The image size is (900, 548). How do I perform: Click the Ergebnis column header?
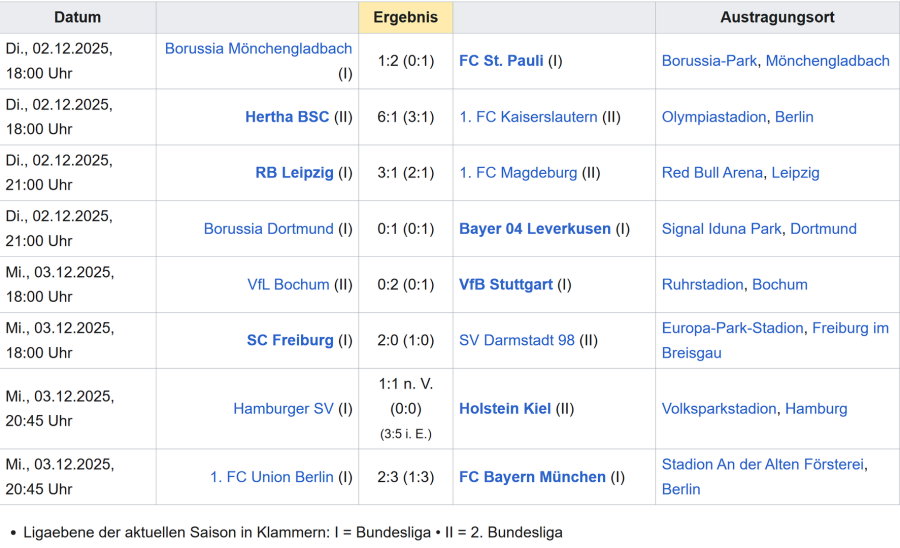[405, 17]
